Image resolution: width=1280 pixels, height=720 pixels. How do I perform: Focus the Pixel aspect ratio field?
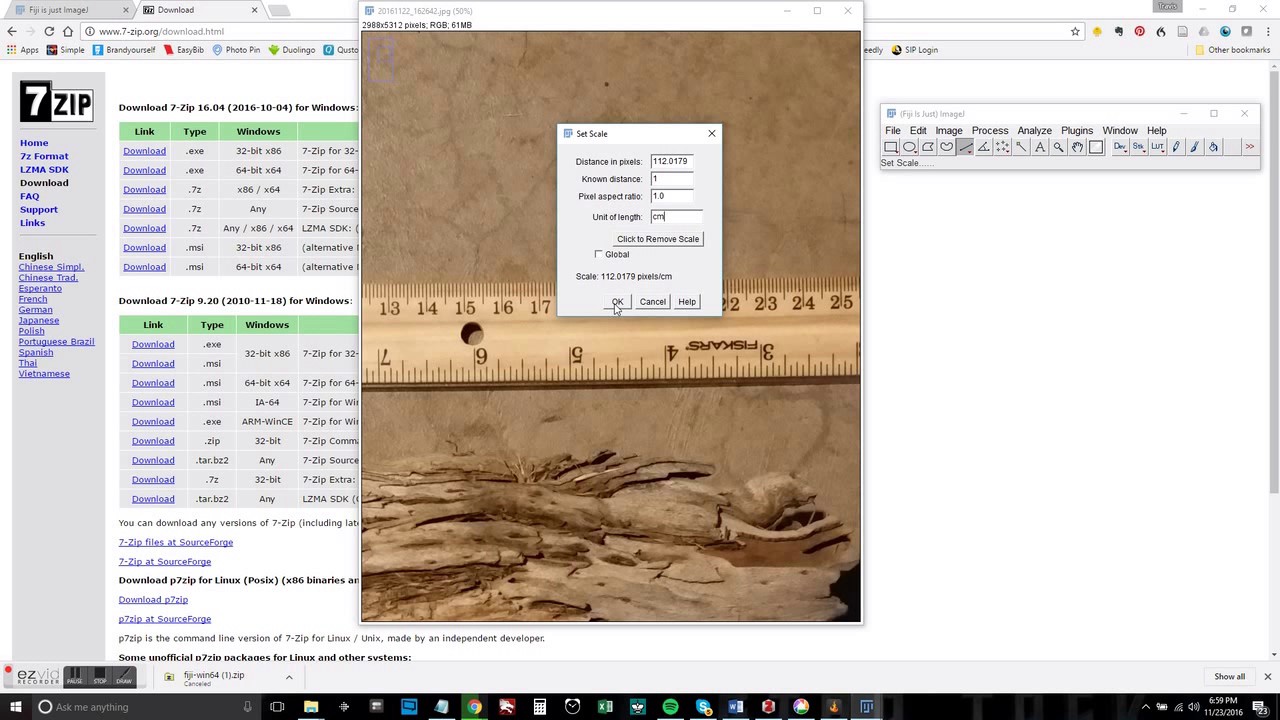coord(672,196)
